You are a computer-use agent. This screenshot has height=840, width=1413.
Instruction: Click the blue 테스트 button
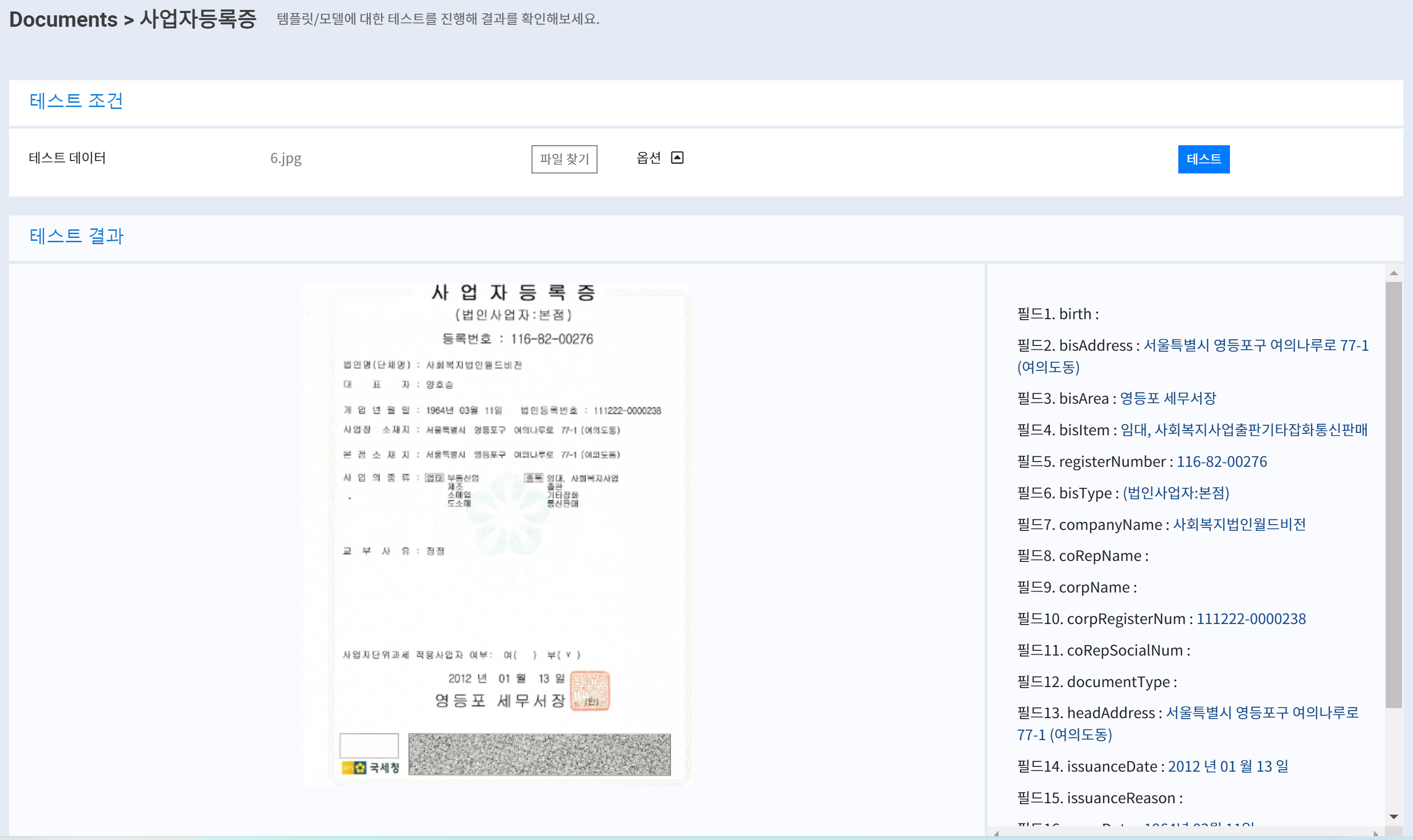tap(1204, 159)
